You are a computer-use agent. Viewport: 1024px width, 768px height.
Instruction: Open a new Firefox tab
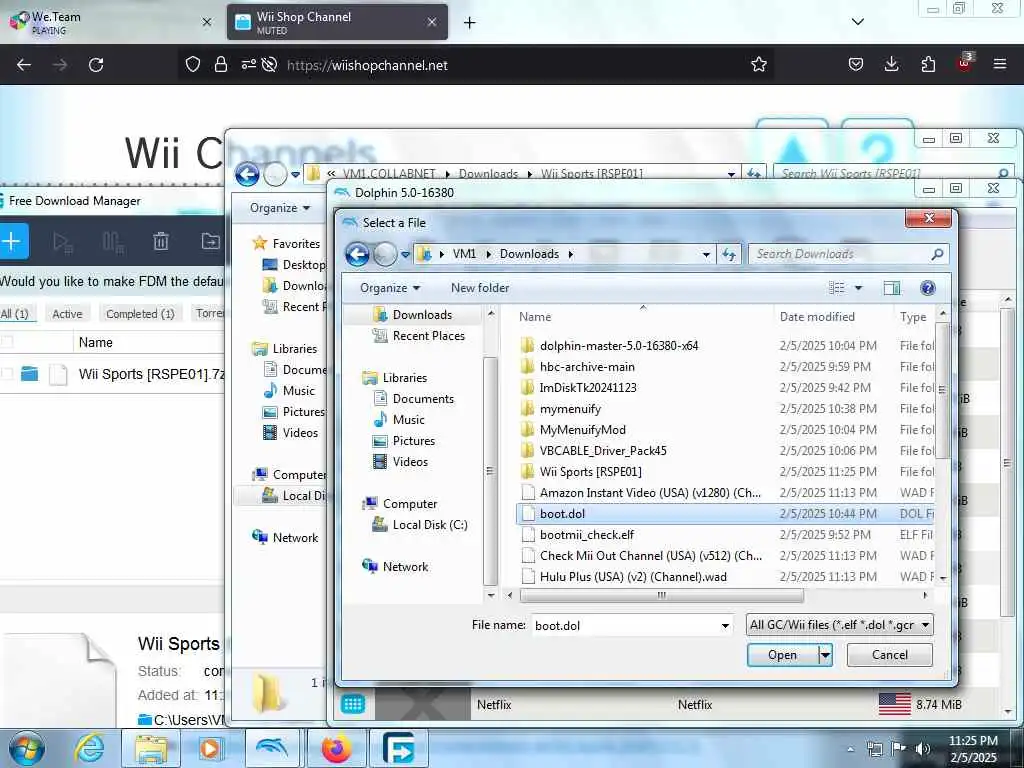click(x=469, y=23)
